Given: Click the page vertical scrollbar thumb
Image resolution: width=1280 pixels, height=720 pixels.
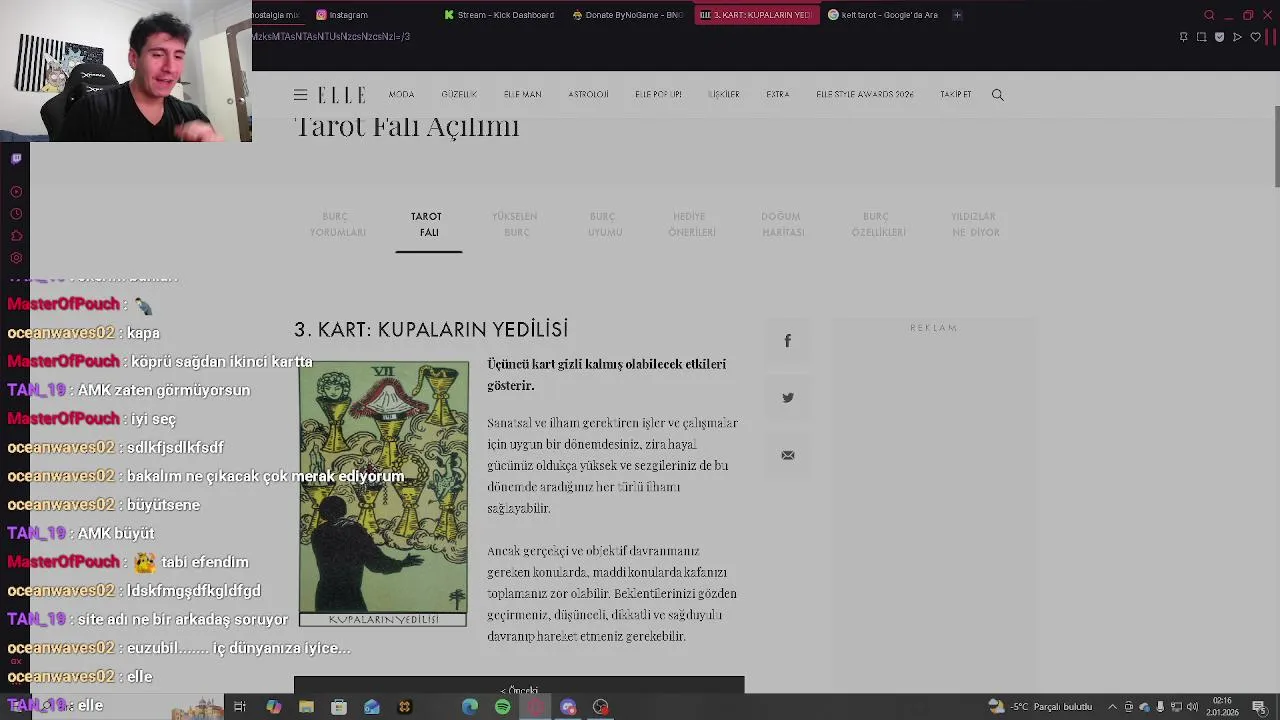Looking at the screenshot, I should (1276, 145).
